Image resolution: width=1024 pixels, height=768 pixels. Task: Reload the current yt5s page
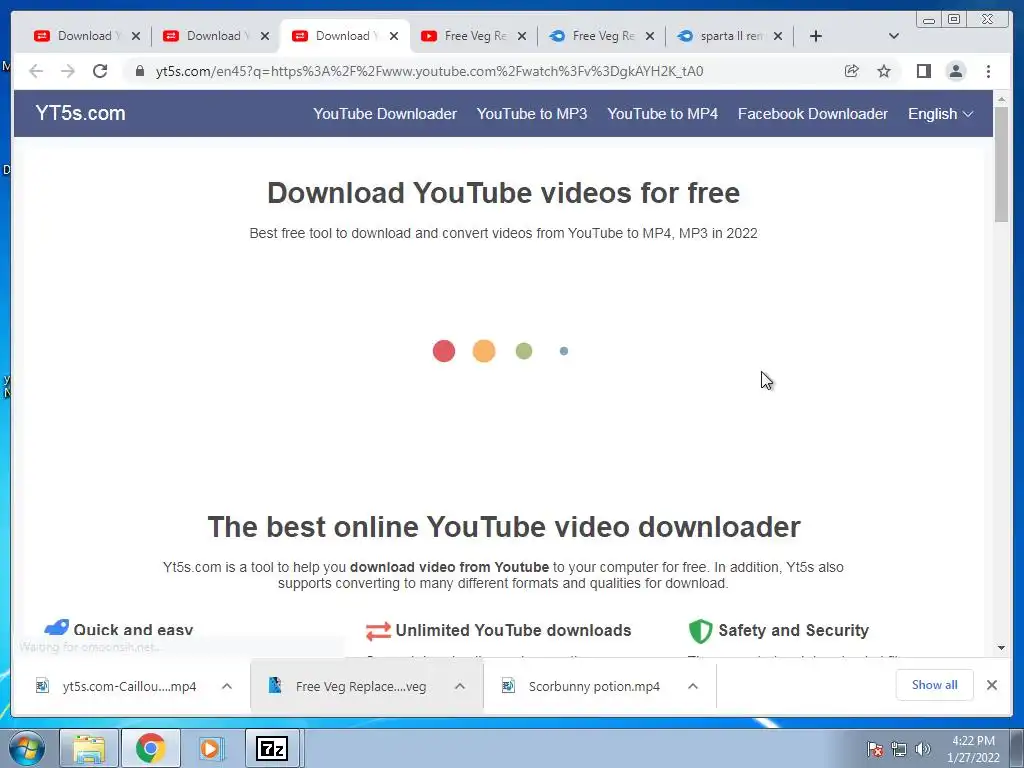100,71
